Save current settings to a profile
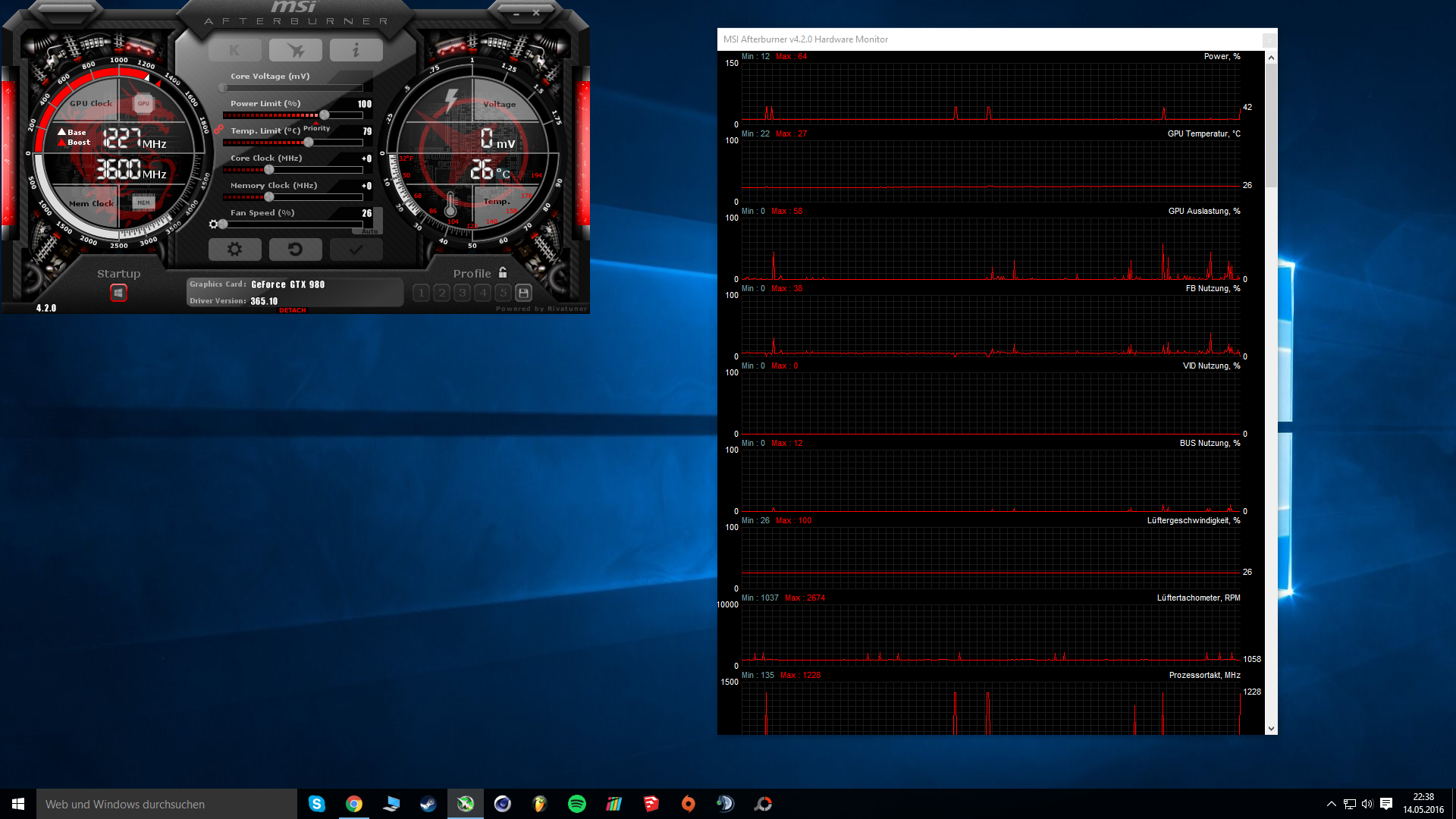This screenshot has height=819, width=1456. pos(524,293)
